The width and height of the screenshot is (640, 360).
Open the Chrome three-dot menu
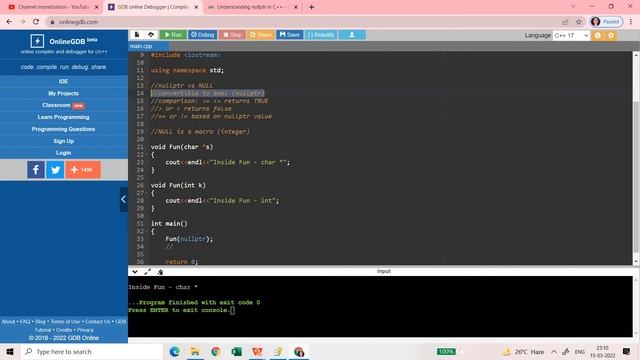(x=631, y=22)
